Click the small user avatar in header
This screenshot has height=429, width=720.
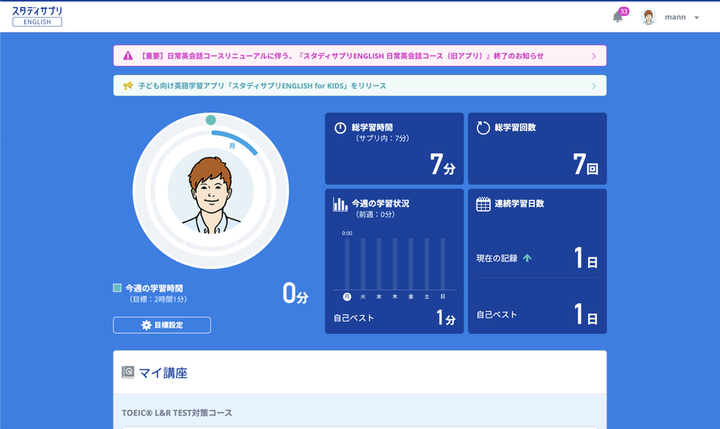tap(648, 17)
